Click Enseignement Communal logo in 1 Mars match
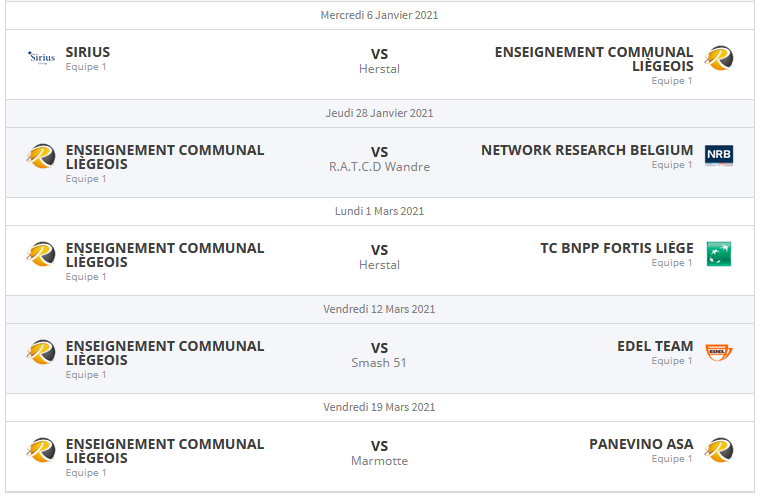This screenshot has height=499, width=764. point(41,254)
